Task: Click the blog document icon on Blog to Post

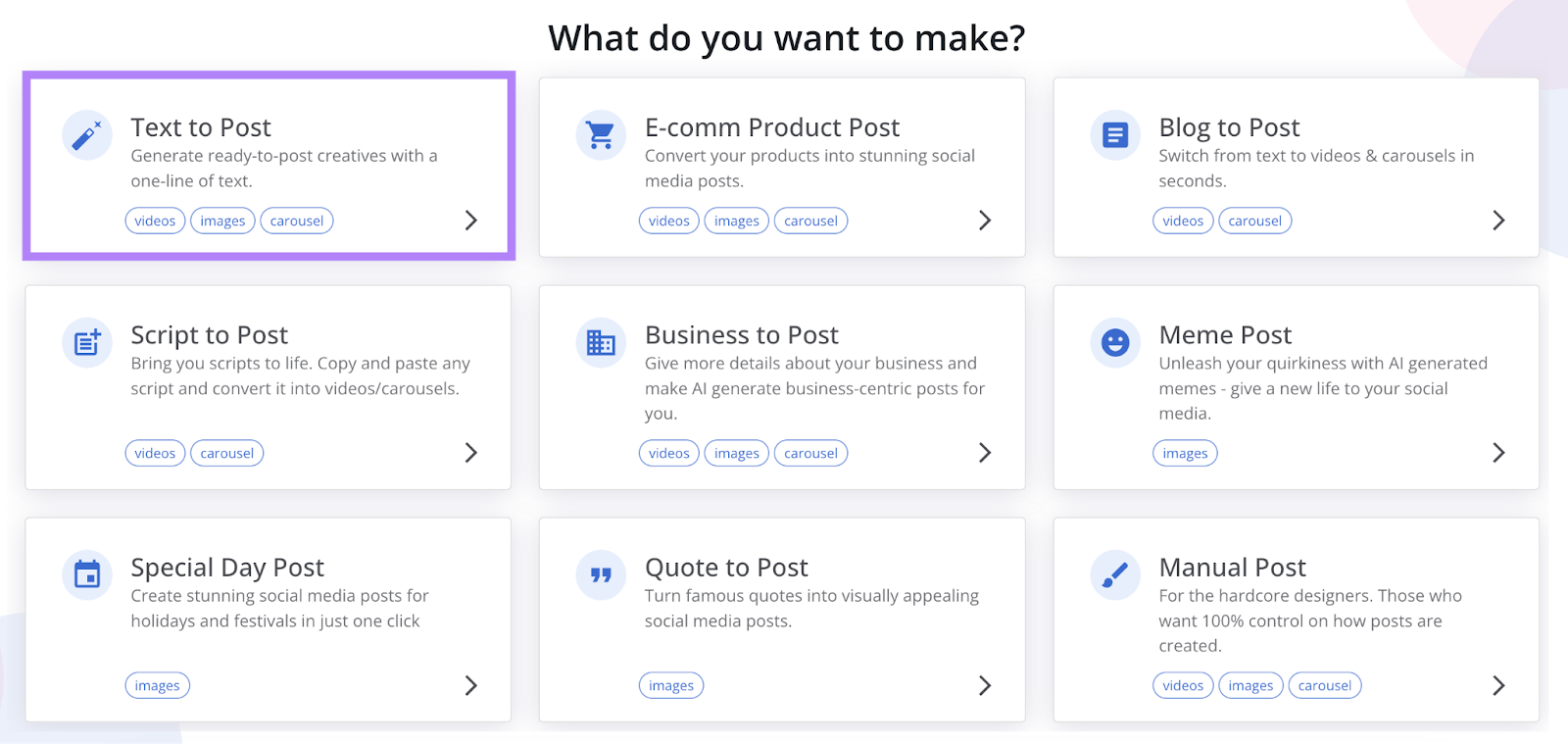Action: click(x=1115, y=135)
